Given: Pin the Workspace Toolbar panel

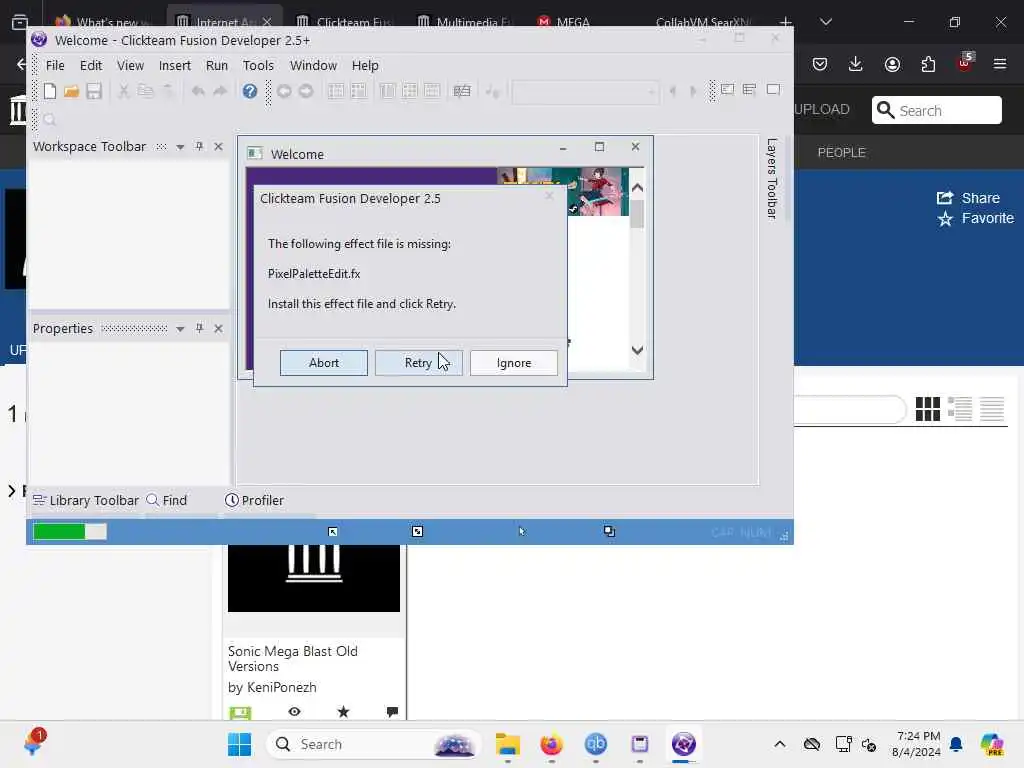Looking at the screenshot, I should click(x=199, y=146).
